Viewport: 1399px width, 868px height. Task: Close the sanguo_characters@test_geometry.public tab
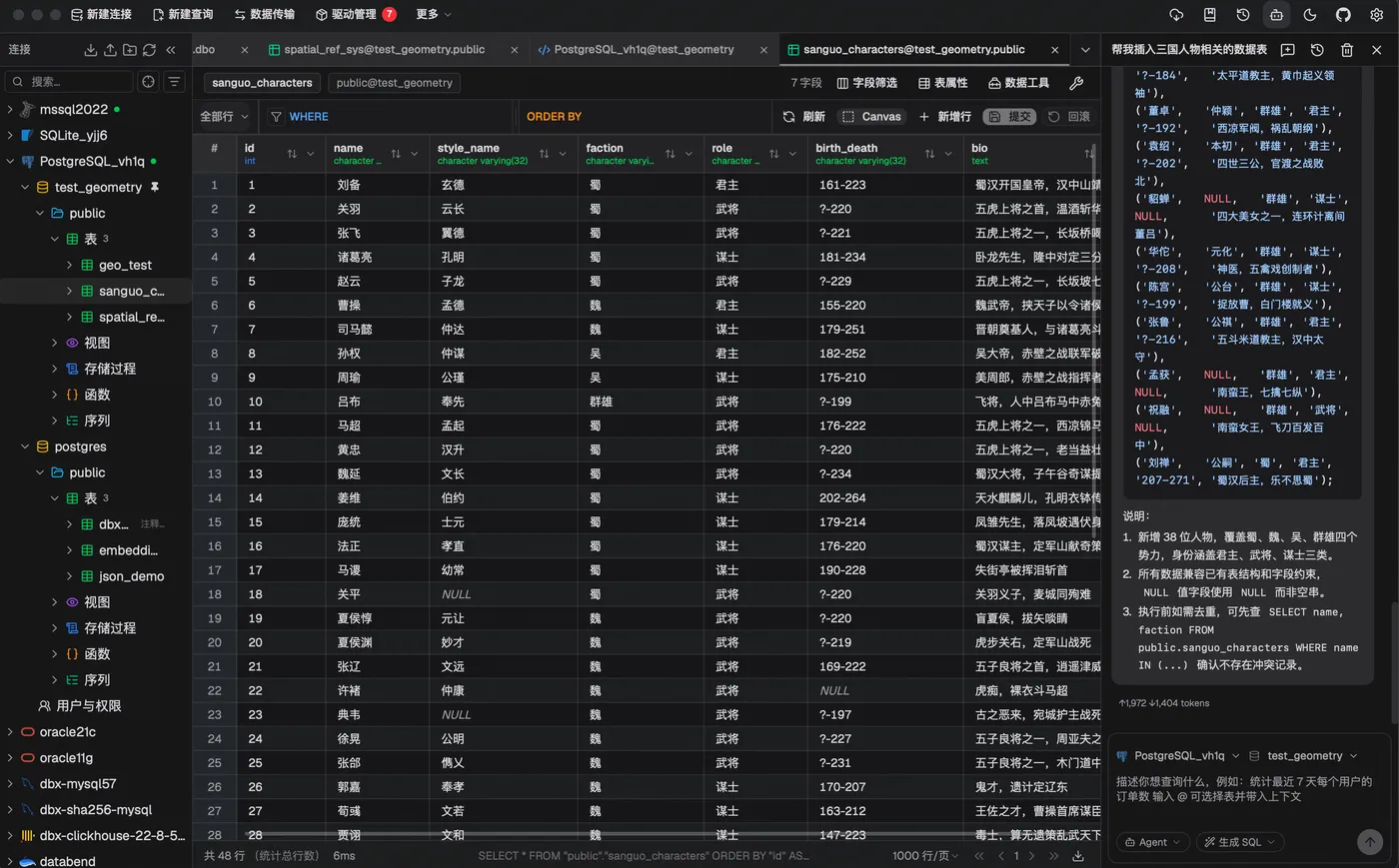pyautogui.click(x=1054, y=50)
